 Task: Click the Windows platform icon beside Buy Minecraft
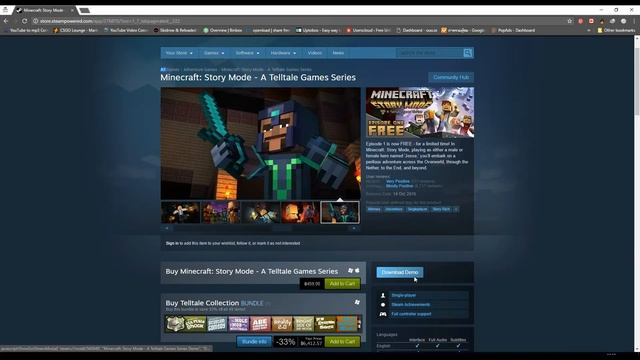[x=350, y=271]
